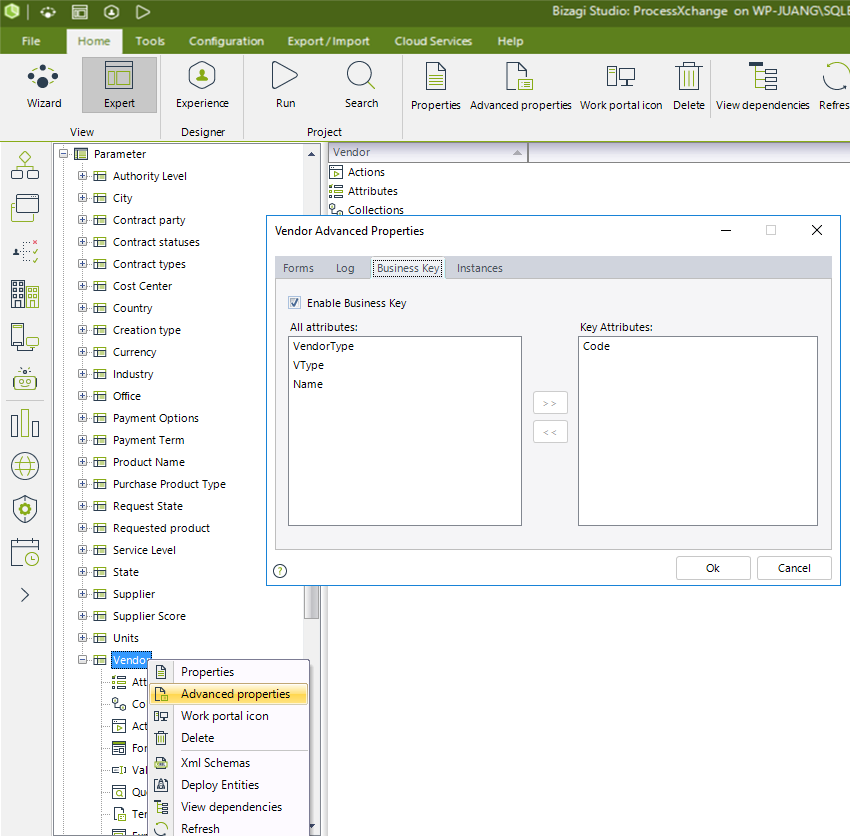This screenshot has width=850, height=836.
Task: Open the Help ribbon tab
Action: click(510, 41)
